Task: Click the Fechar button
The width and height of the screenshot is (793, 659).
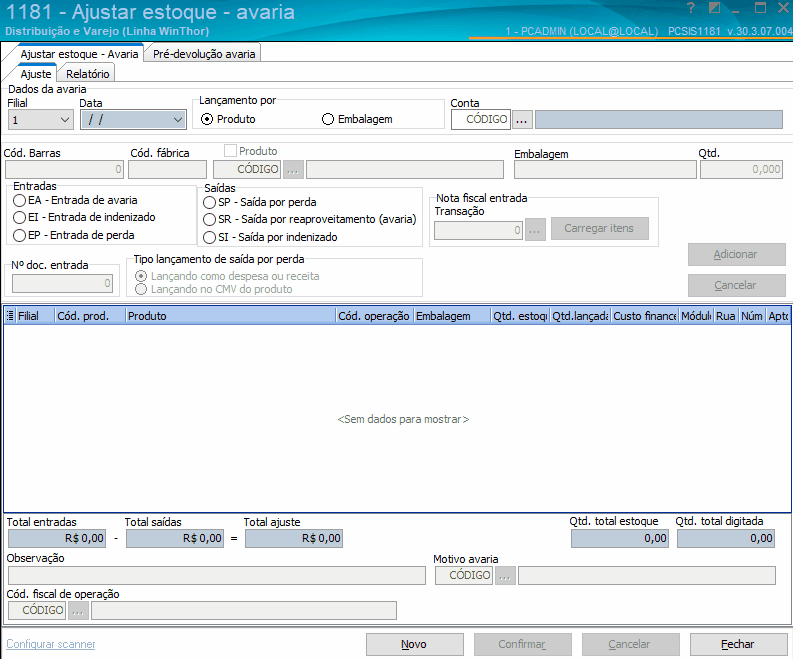Action: point(738,644)
